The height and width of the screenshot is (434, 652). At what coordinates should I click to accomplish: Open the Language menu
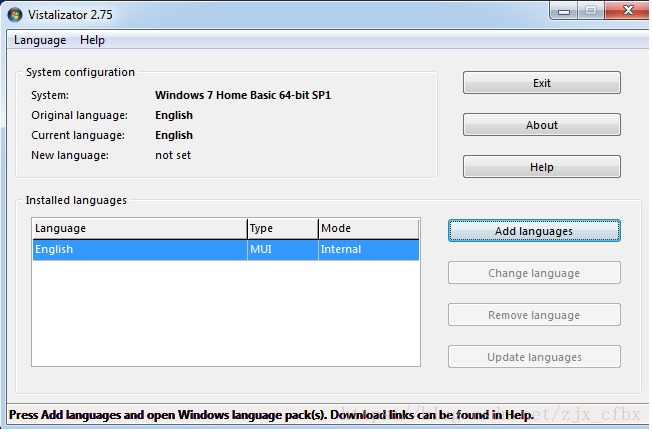40,40
